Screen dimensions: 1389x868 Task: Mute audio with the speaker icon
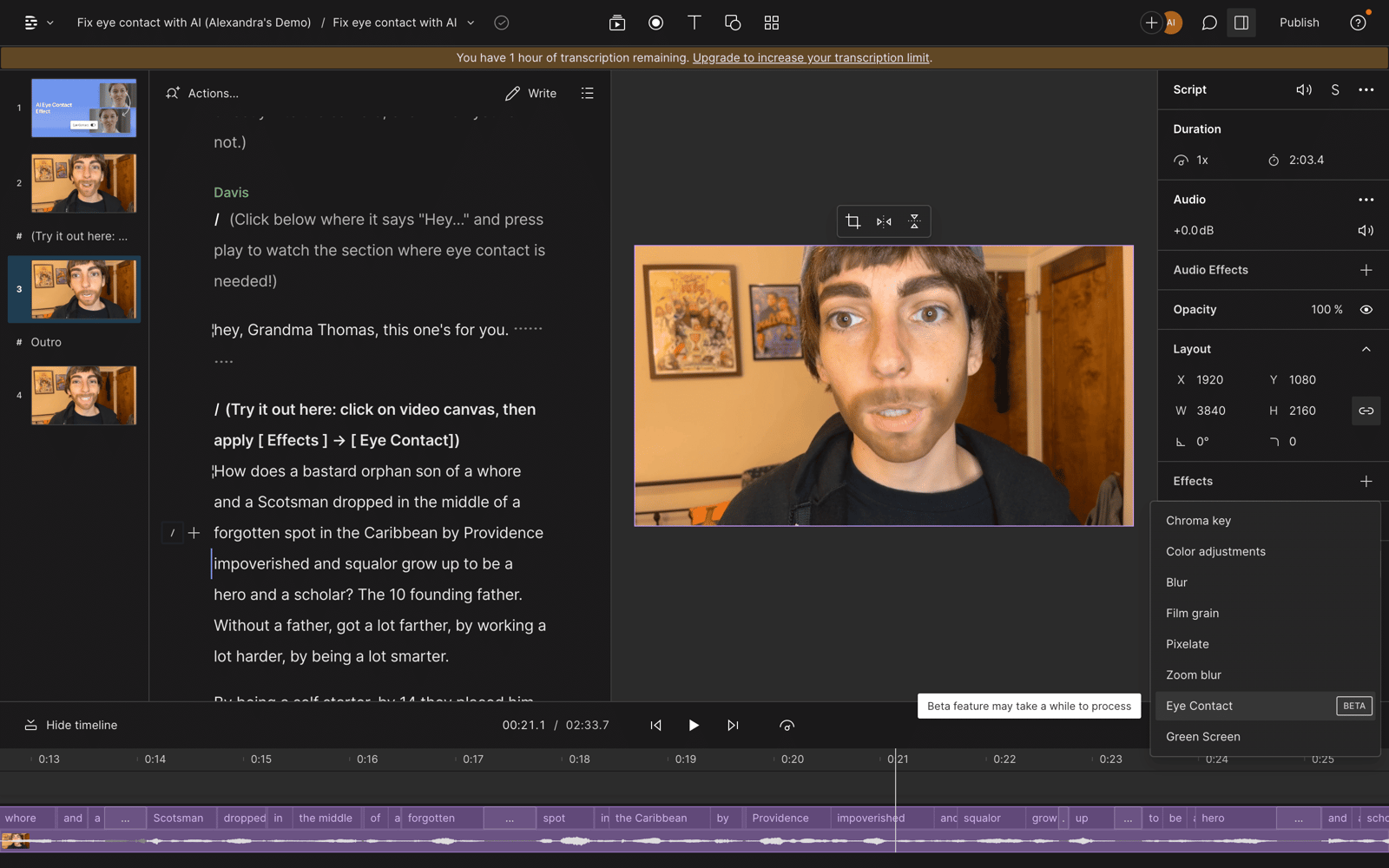(1366, 230)
